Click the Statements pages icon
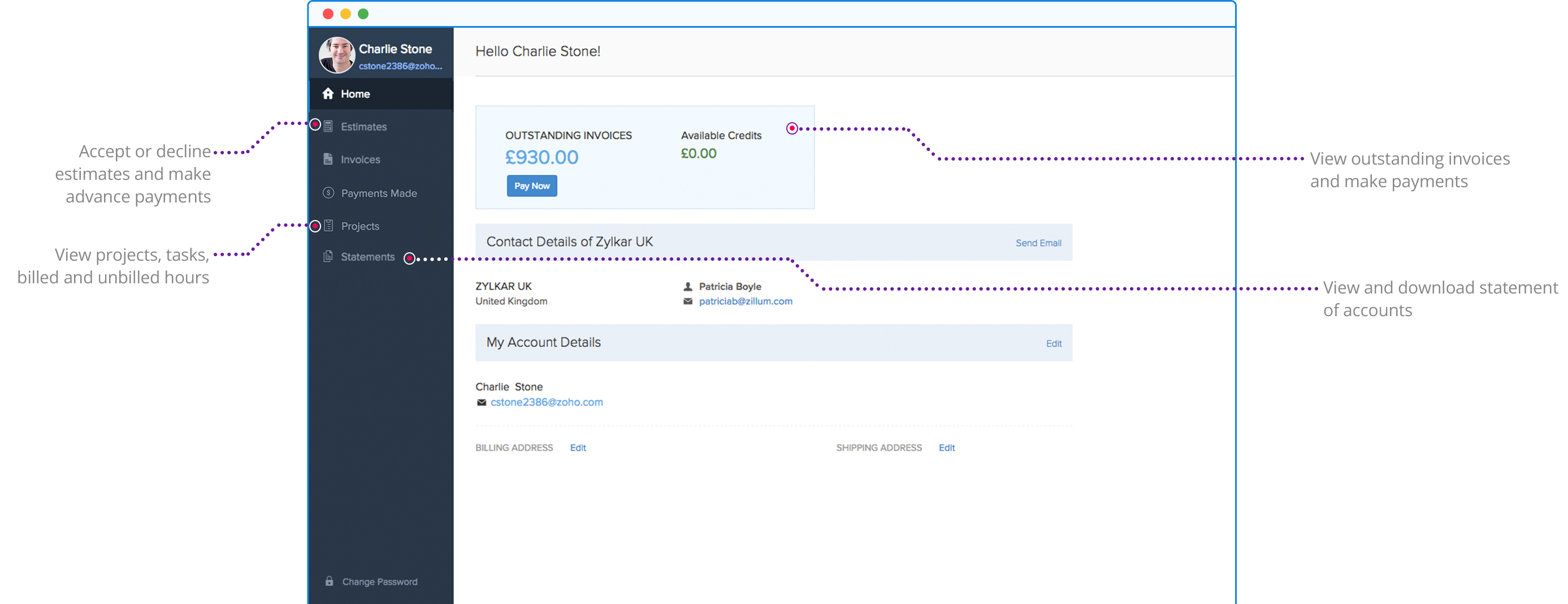 (328, 256)
